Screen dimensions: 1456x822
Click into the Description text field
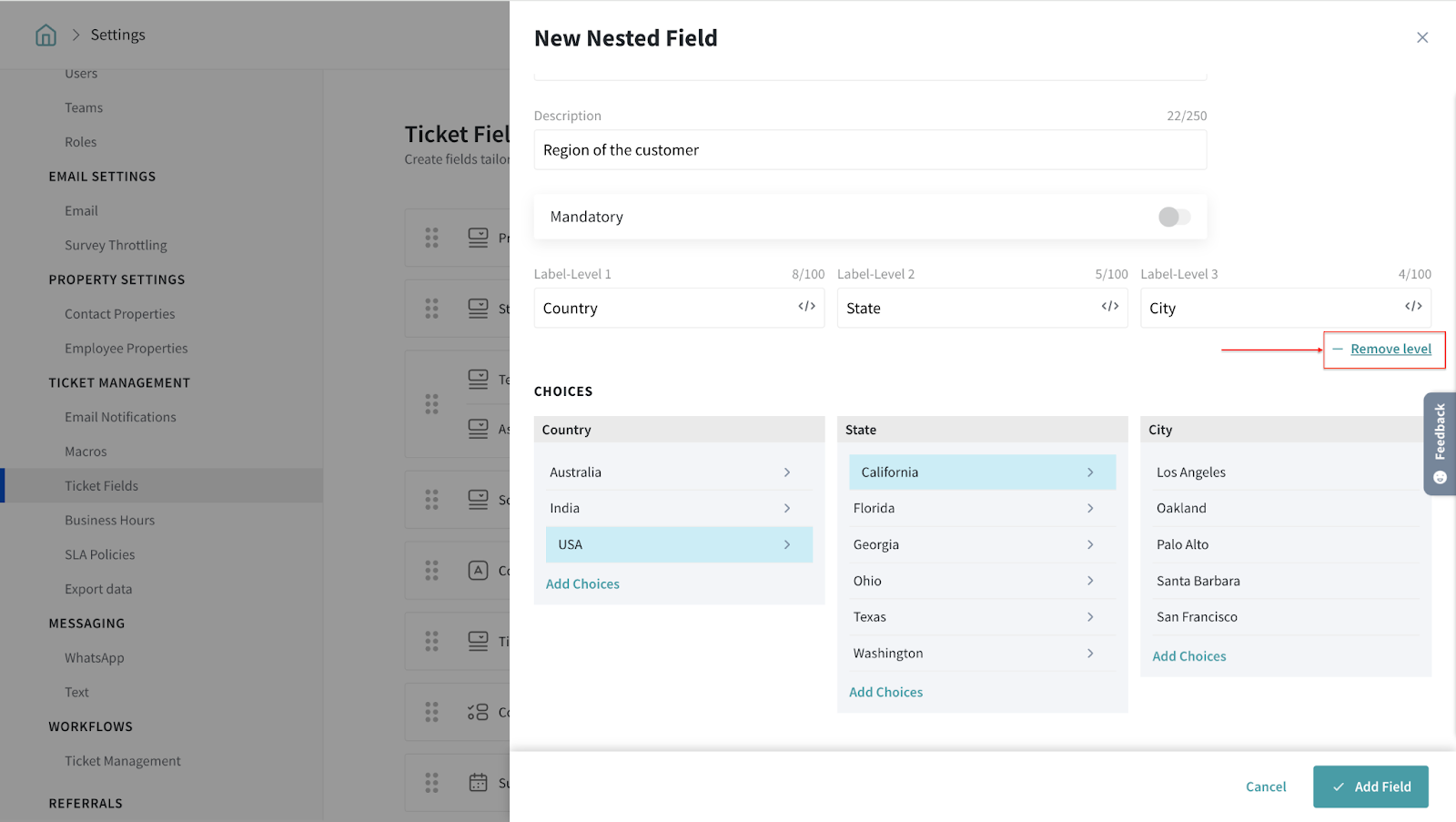[x=870, y=150]
